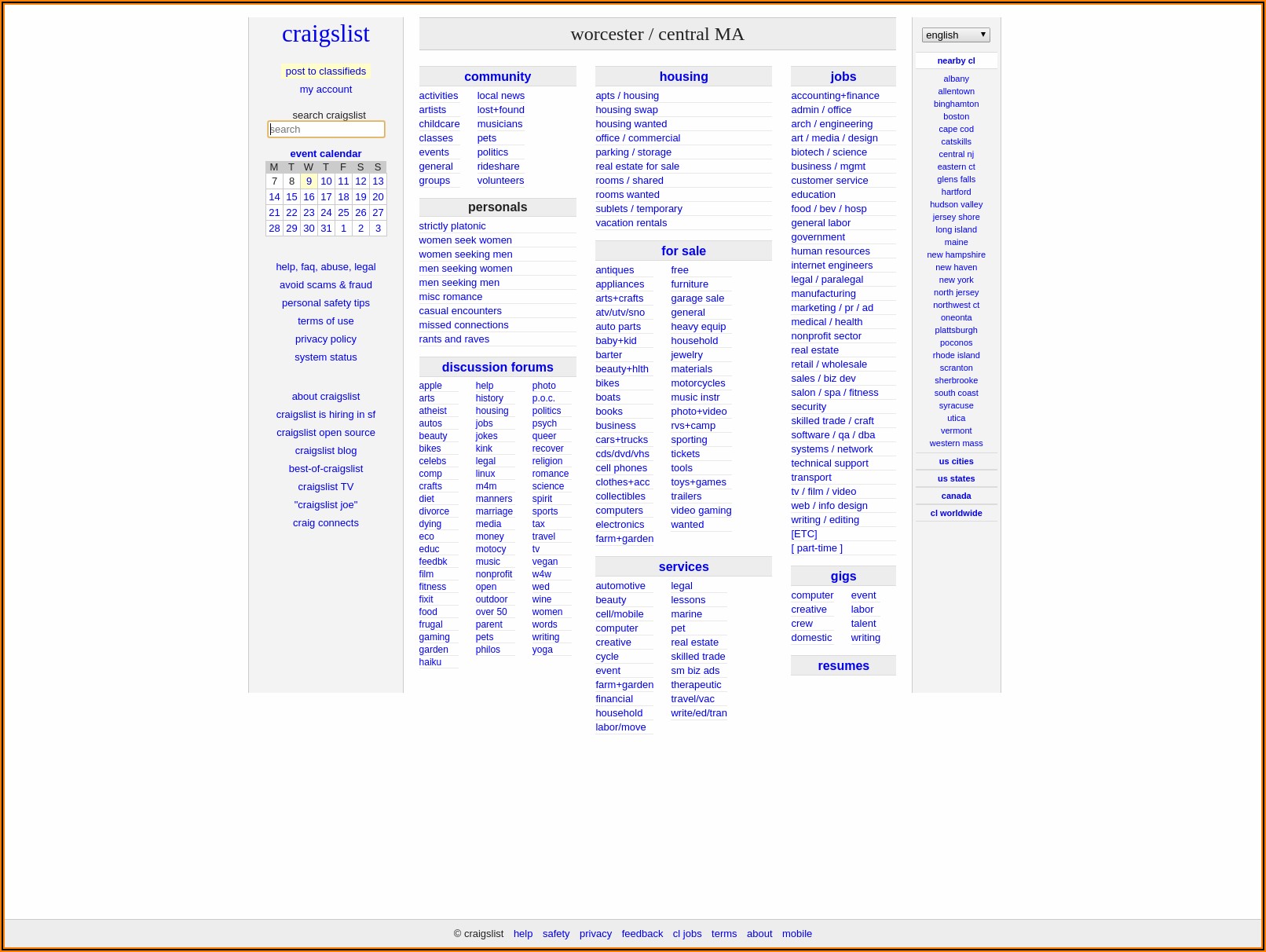Image resolution: width=1266 pixels, height=952 pixels.
Task: Click post to classifieds
Action: (326, 71)
